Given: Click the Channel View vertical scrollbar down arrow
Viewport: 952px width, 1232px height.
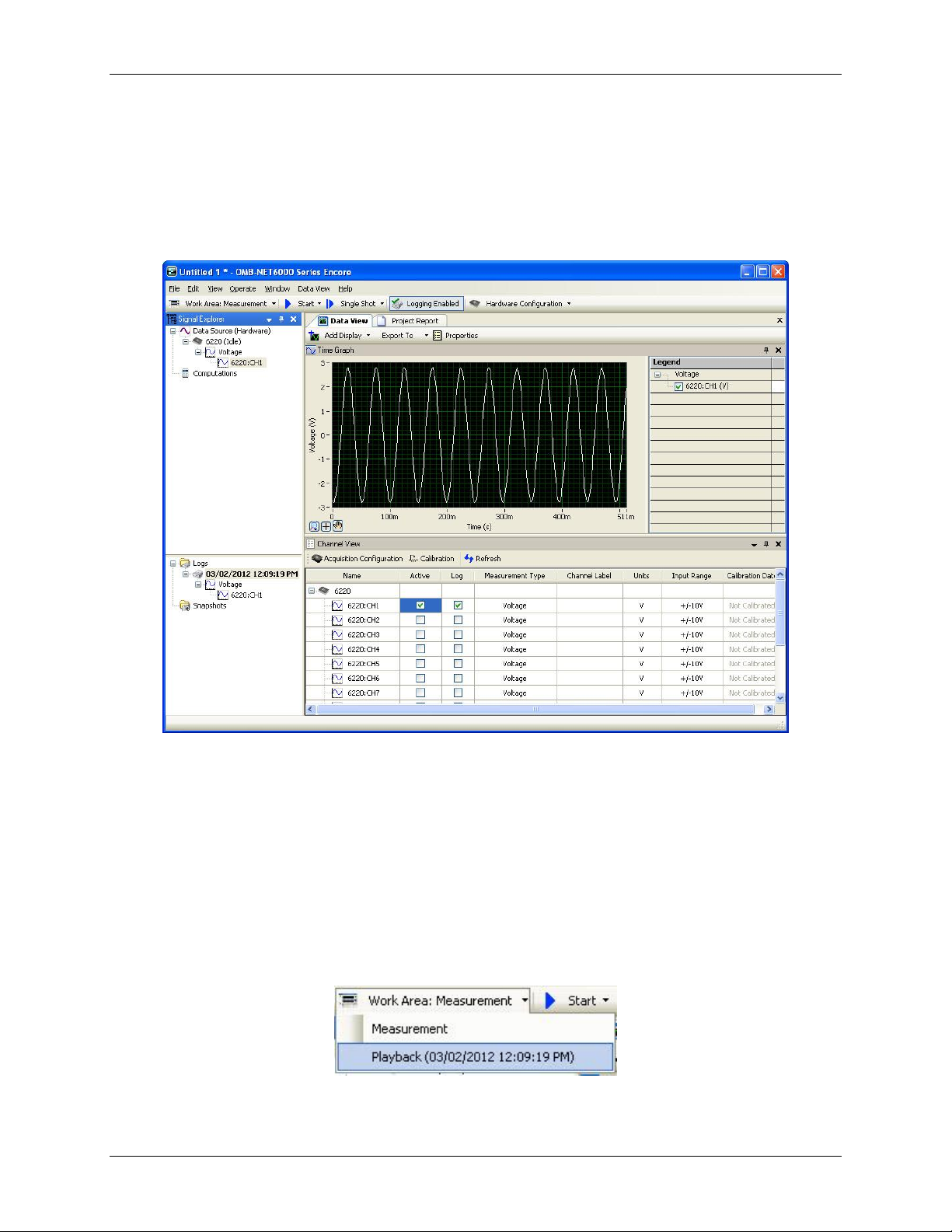Looking at the screenshot, I should [780, 698].
